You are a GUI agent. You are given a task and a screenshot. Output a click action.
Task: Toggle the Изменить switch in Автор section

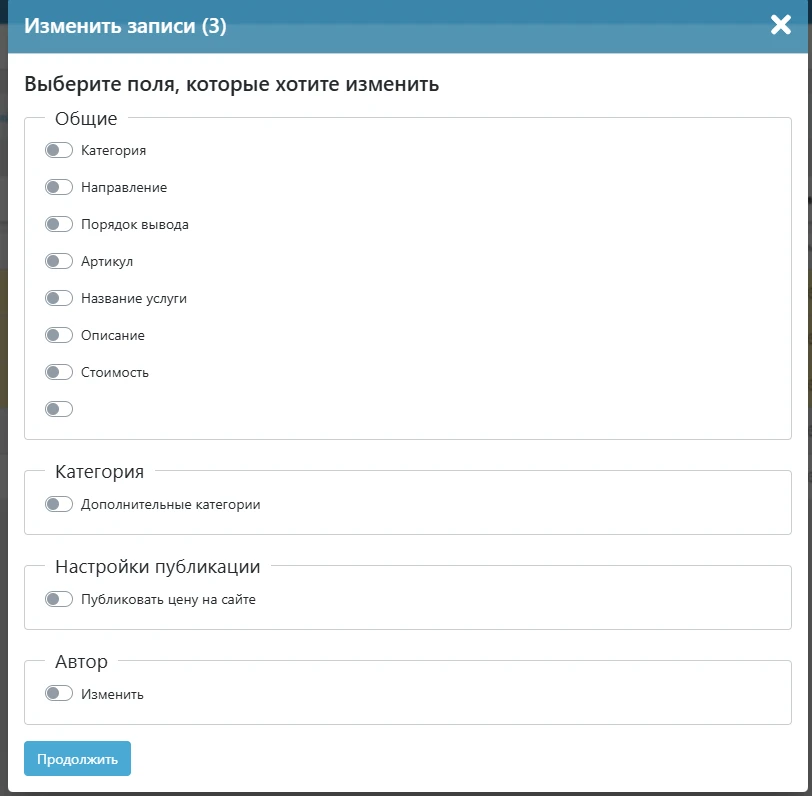59,693
